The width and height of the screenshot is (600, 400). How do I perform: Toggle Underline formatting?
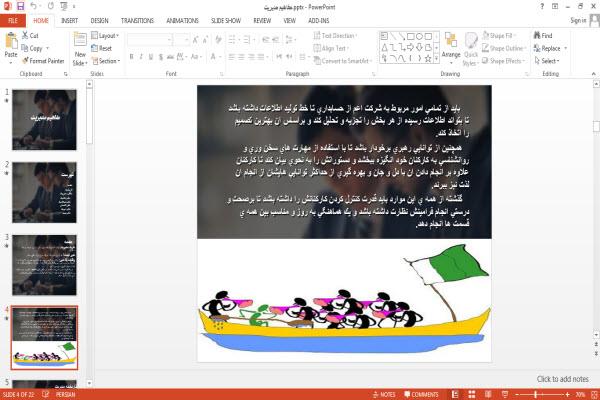[151, 57]
